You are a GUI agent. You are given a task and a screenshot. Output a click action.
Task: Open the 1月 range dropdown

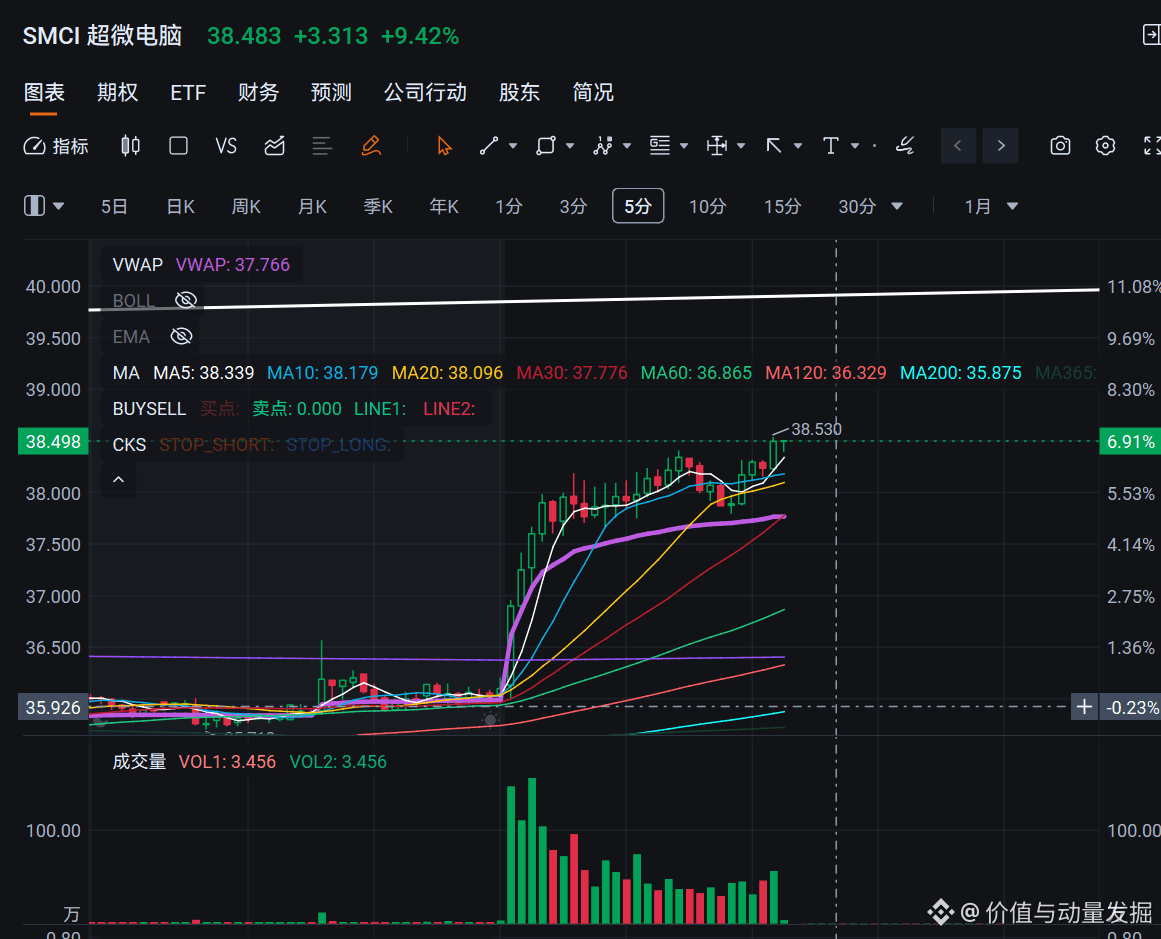[x=991, y=207]
